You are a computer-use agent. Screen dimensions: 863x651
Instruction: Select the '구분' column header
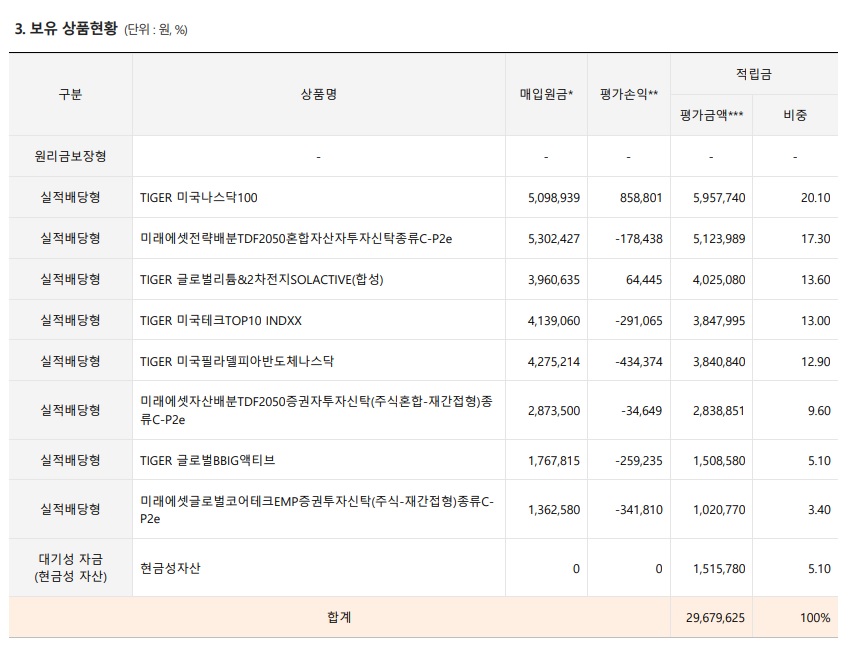tap(70, 94)
